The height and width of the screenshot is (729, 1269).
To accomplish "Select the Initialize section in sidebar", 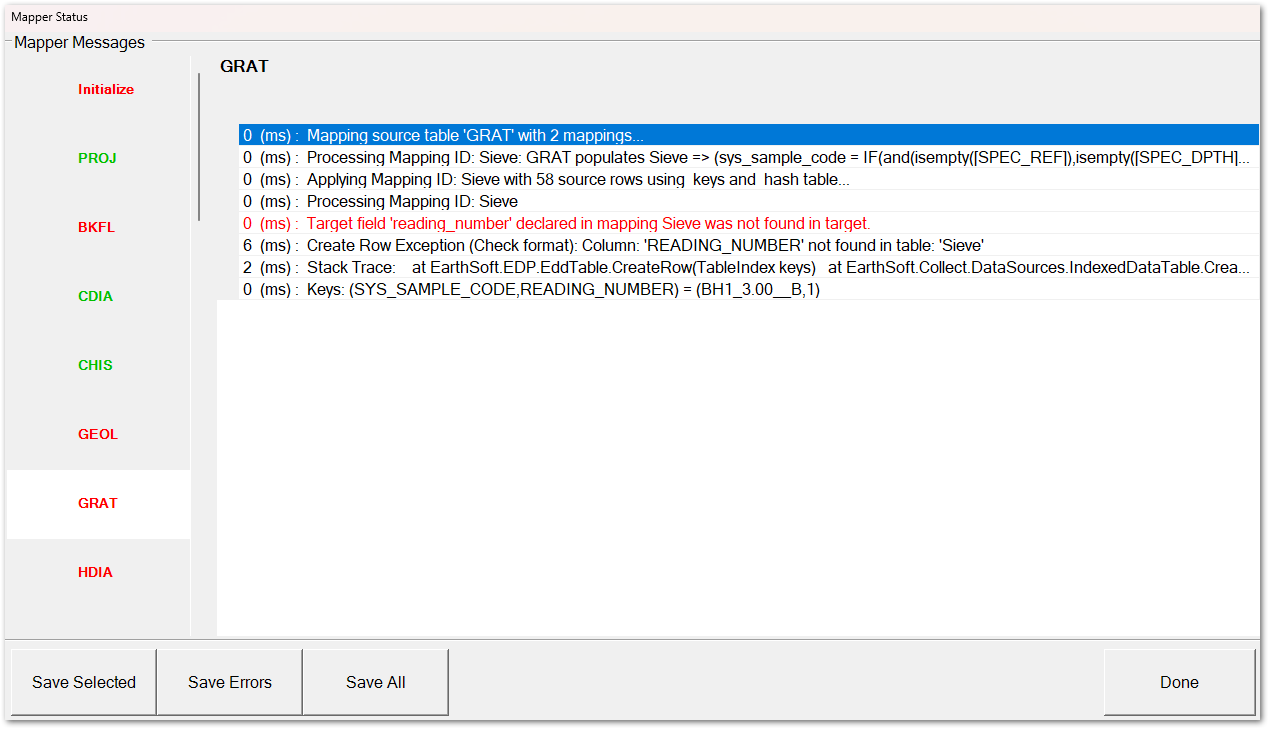I will pyautogui.click(x=105, y=89).
